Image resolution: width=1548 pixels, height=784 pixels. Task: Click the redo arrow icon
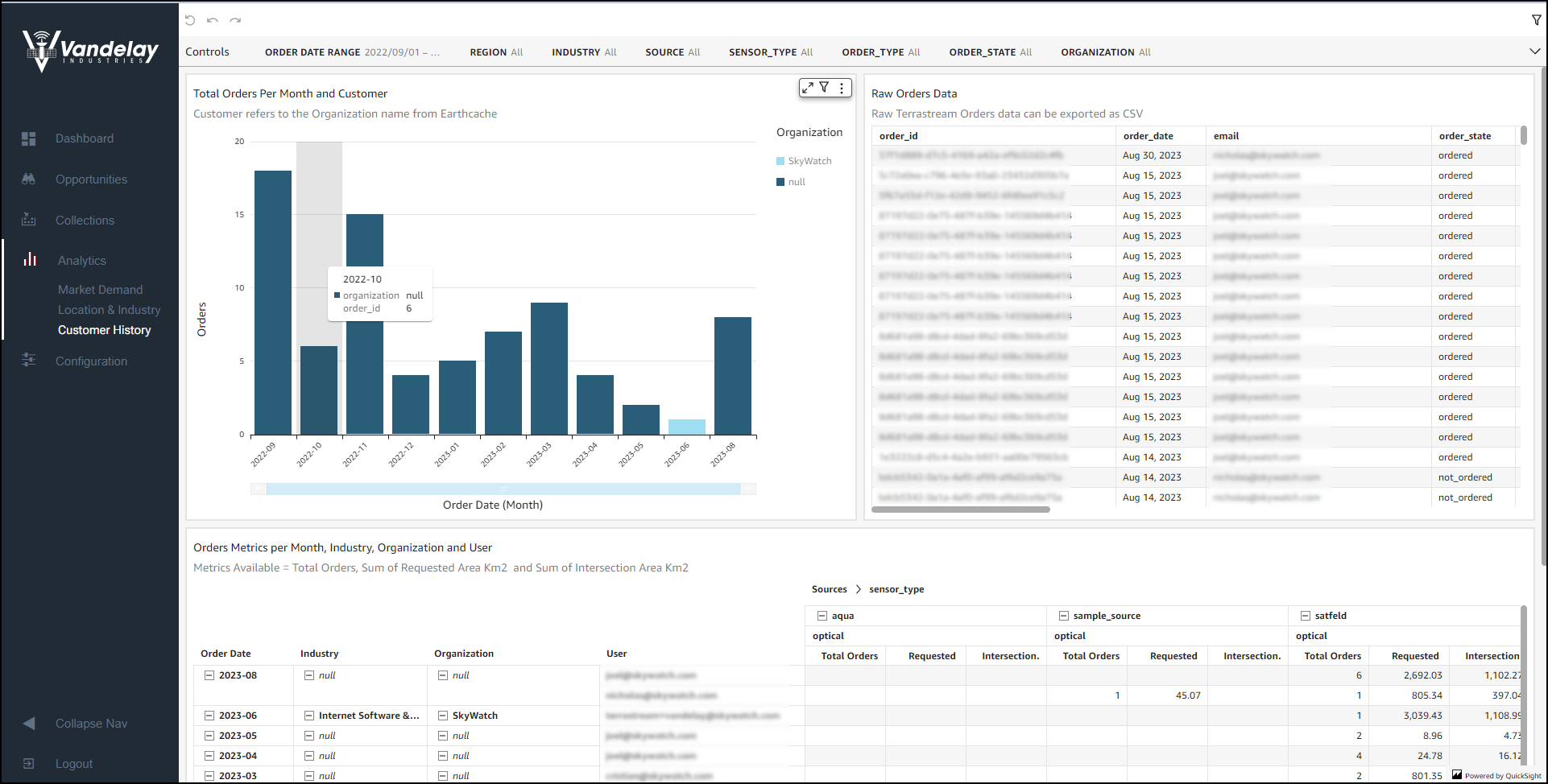(x=235, y=20)
